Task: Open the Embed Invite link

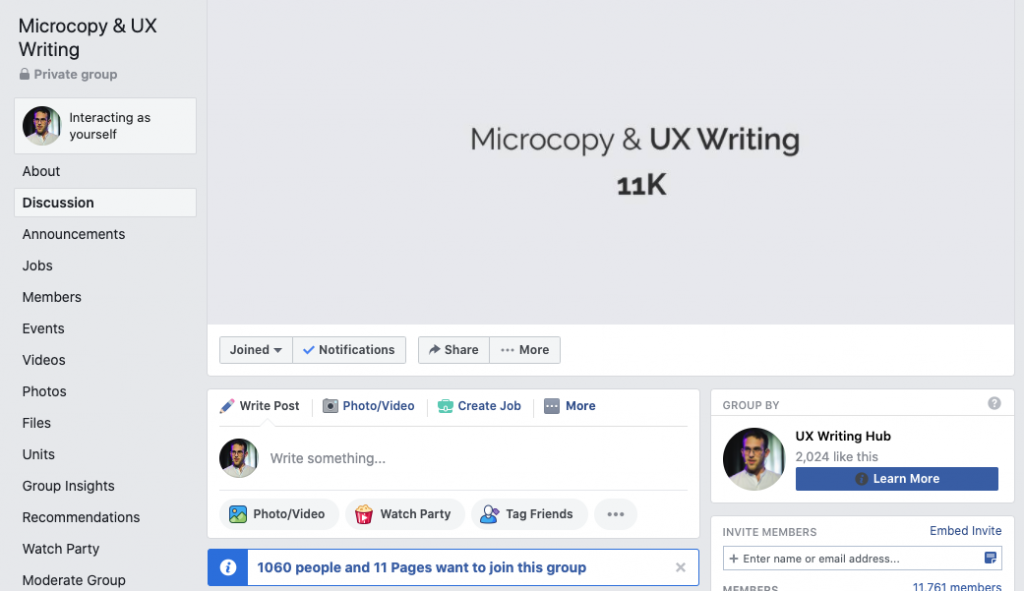Action: (x=965, y=531)
